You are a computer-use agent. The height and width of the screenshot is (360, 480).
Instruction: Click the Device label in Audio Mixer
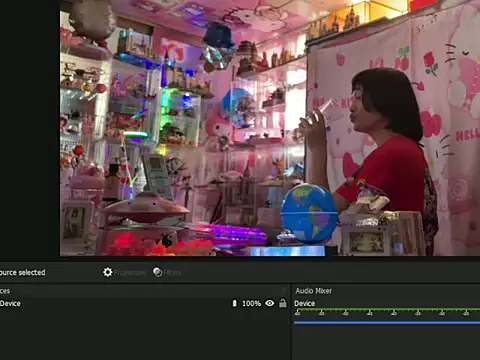pyautogui.click(x=305, y=303)
